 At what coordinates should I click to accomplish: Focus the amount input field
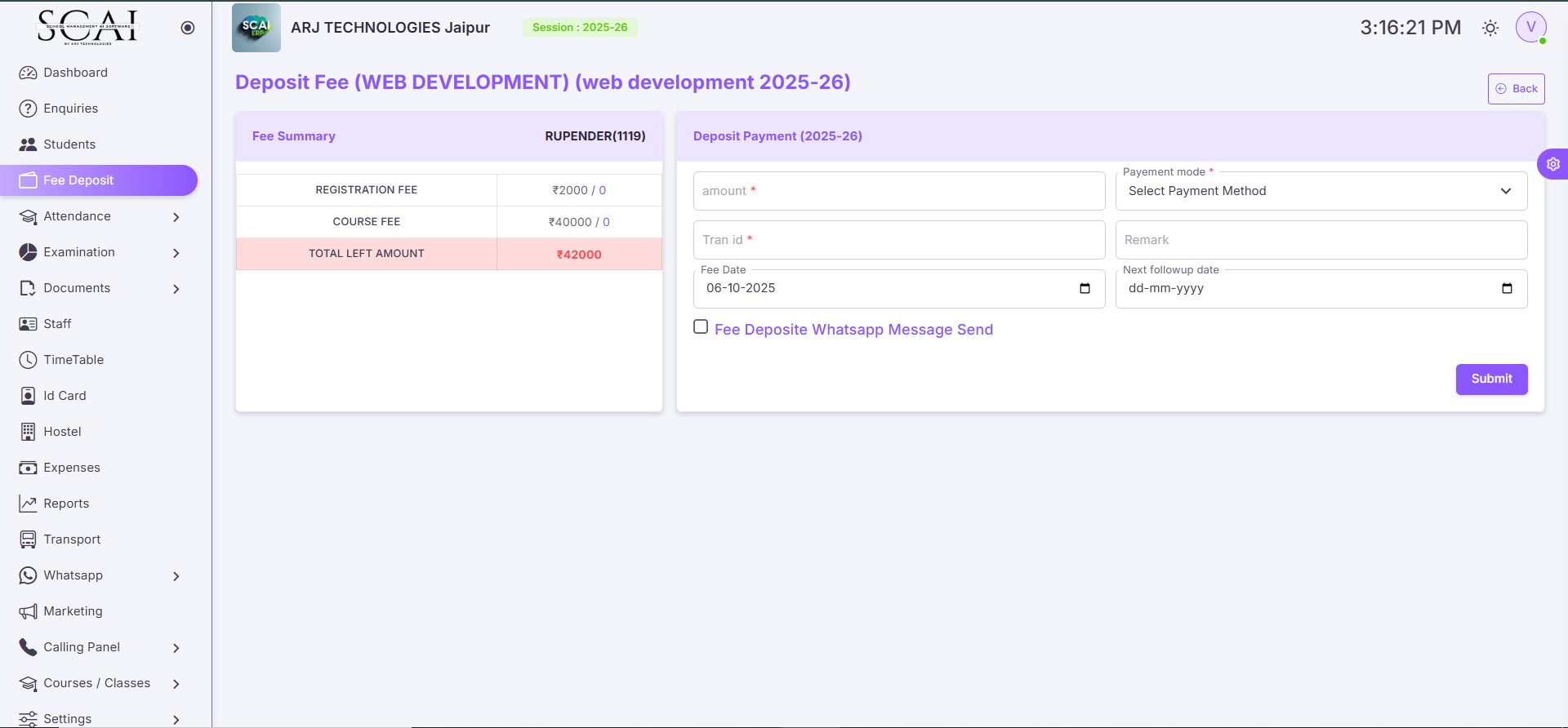click(x=899, y=191)
